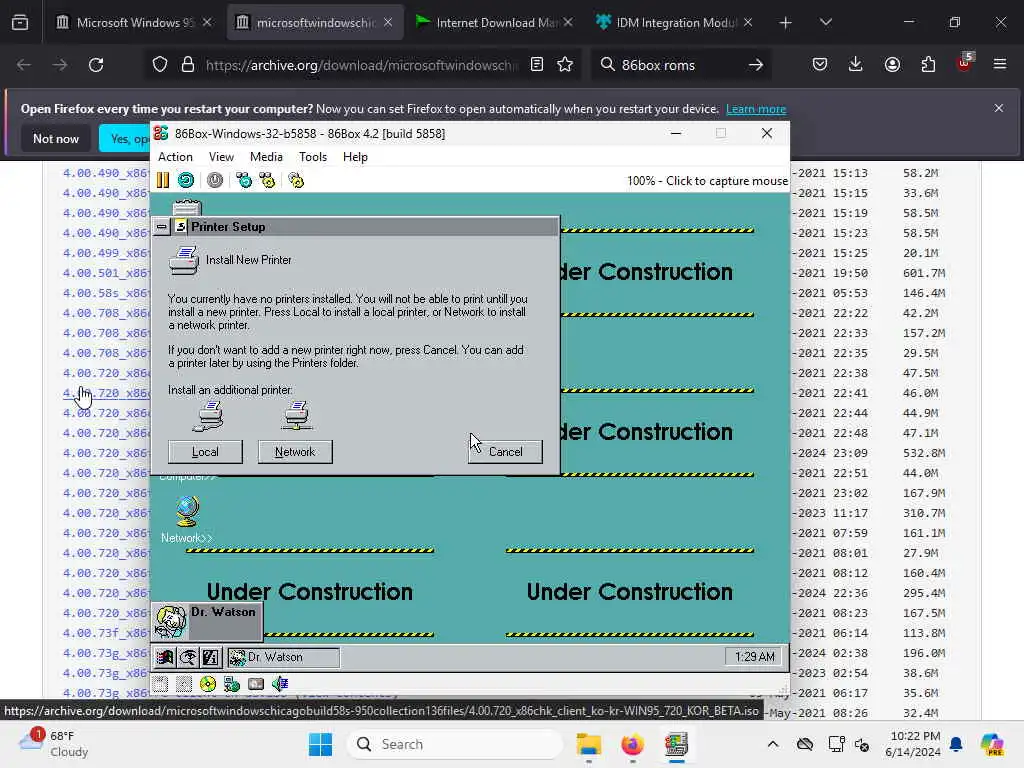Click the Network button in Printer Setup
The width and height of the screenshot is (1024, 768).
click(295, 452)
